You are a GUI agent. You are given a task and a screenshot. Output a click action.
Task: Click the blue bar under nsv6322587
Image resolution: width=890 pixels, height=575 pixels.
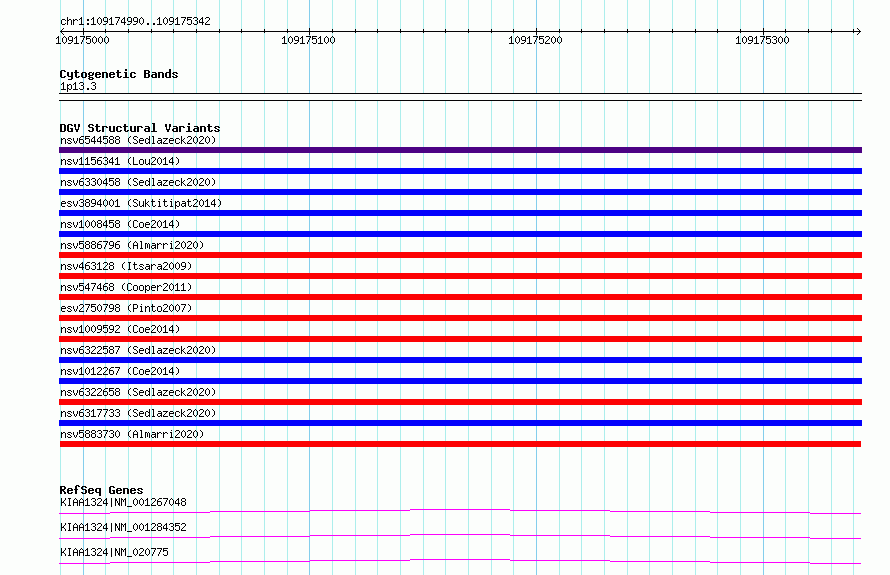[460, 360]
